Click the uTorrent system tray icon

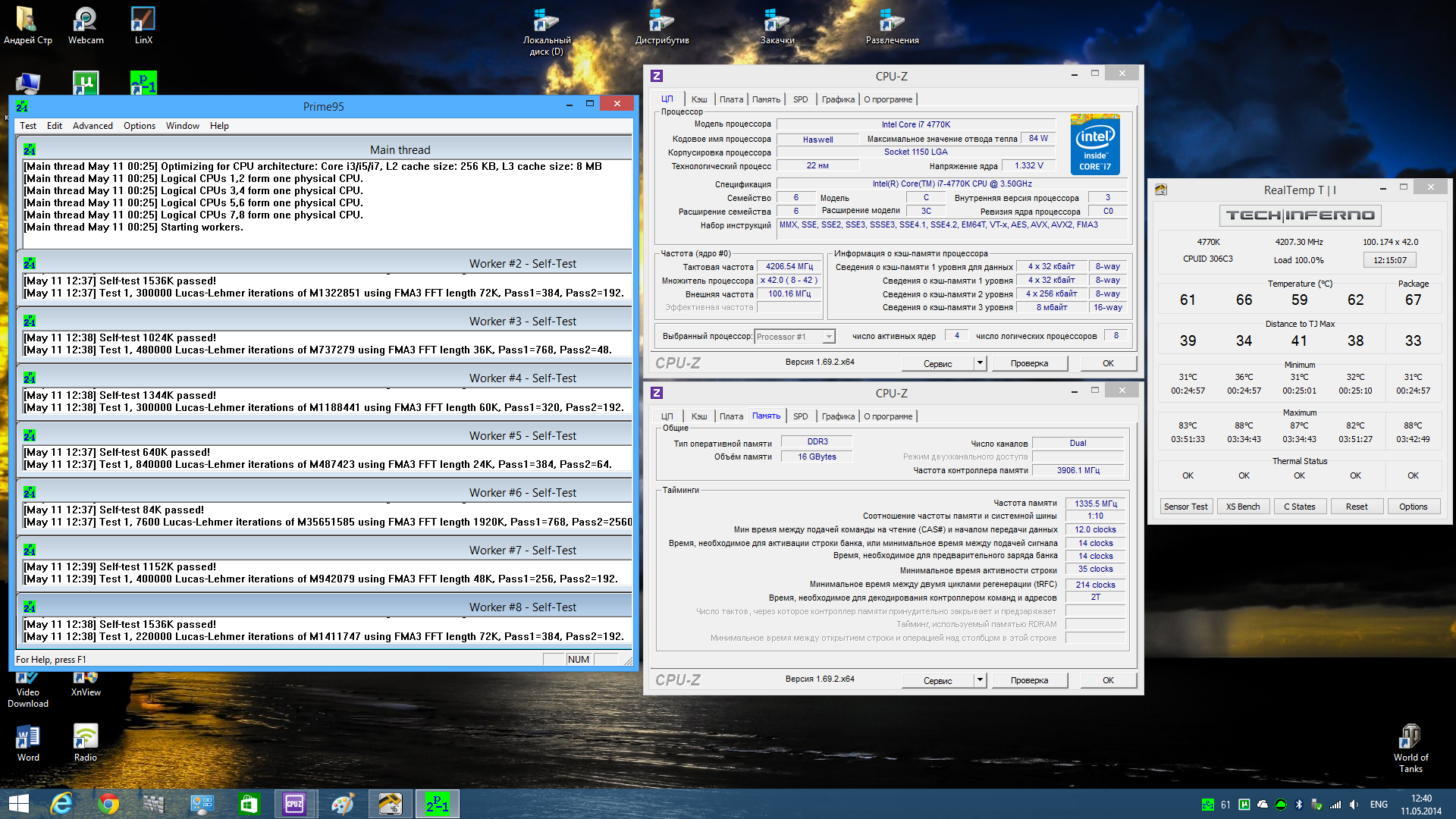pyautogui.click(x=1244, y=805)
